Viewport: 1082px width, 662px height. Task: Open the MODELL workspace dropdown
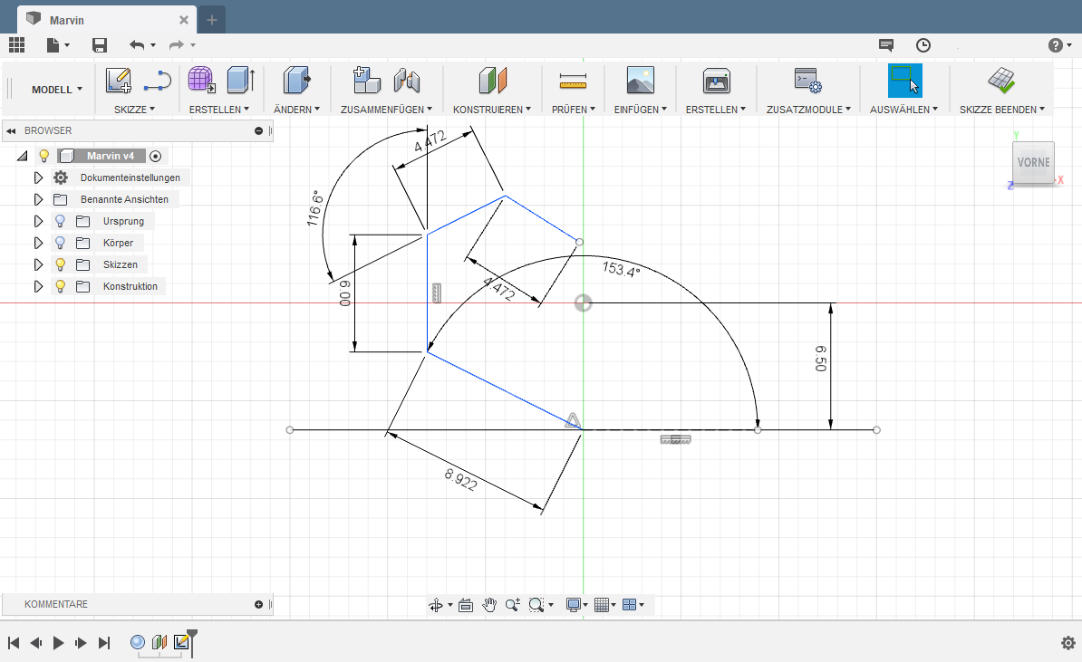(57, 89)
